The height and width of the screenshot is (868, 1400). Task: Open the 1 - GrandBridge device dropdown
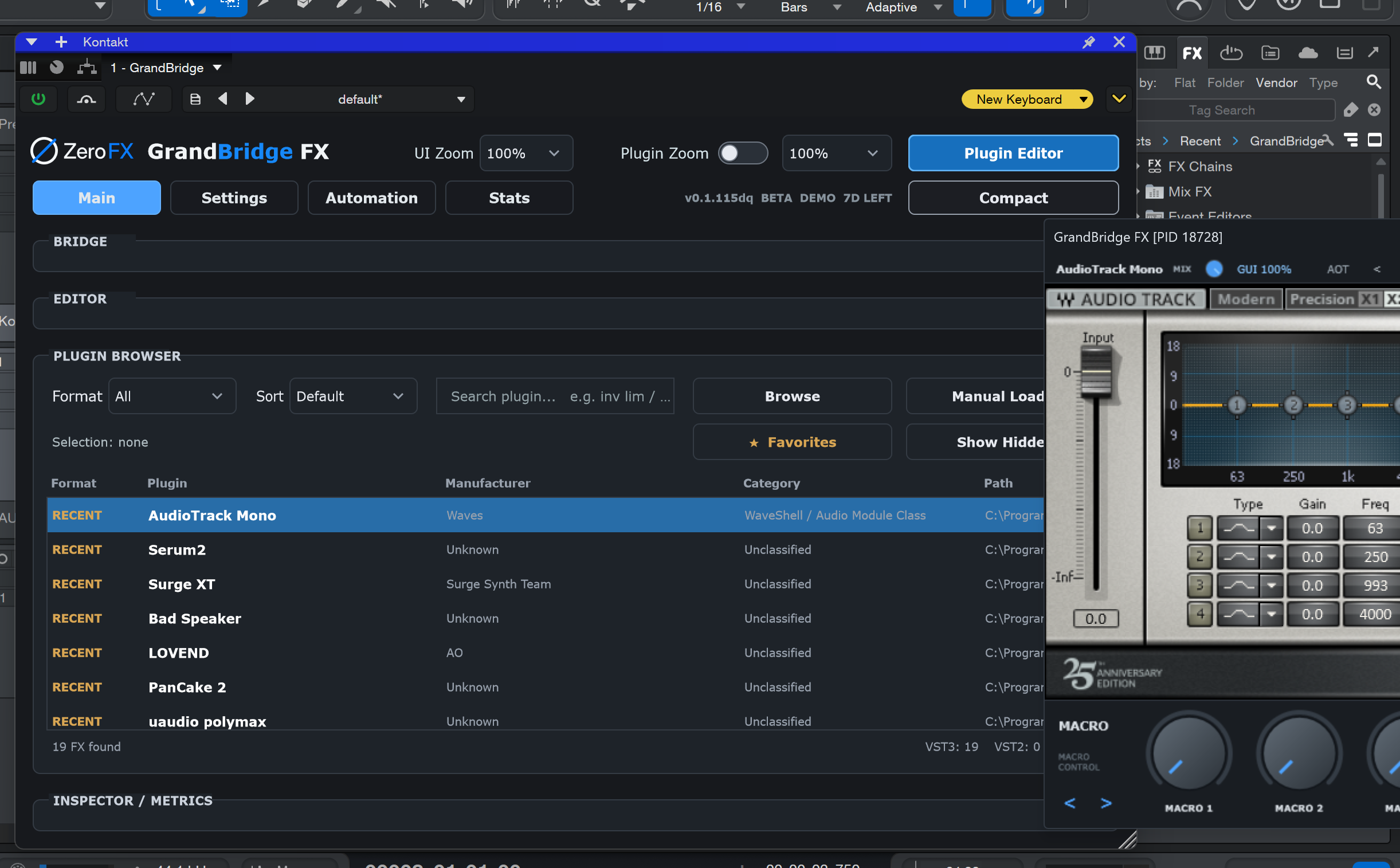click(x=166, y=68)
